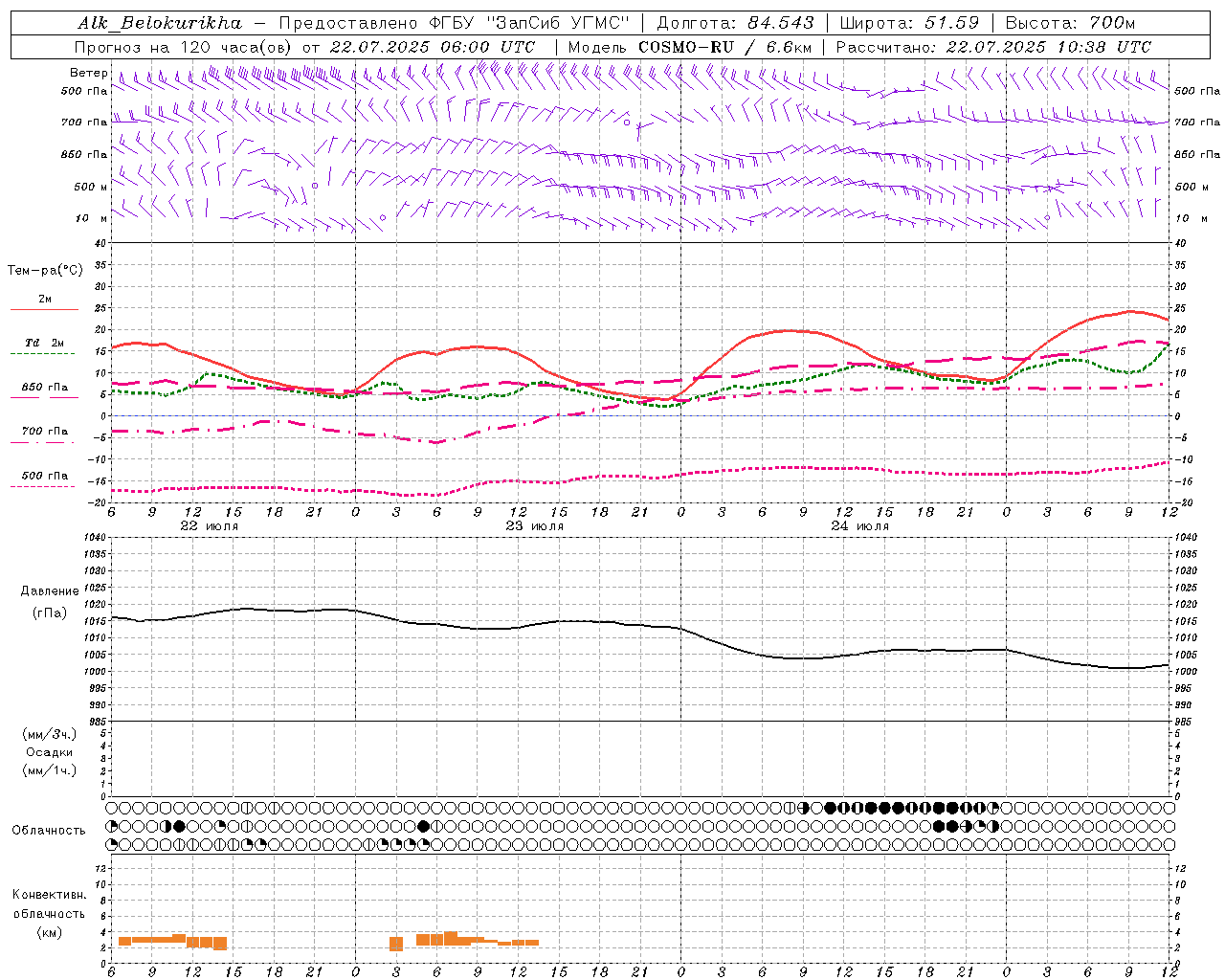Click the 700 гПа temperature legend entry
The width and height of the screenshot is (1225, 980).
coord(45,432)
